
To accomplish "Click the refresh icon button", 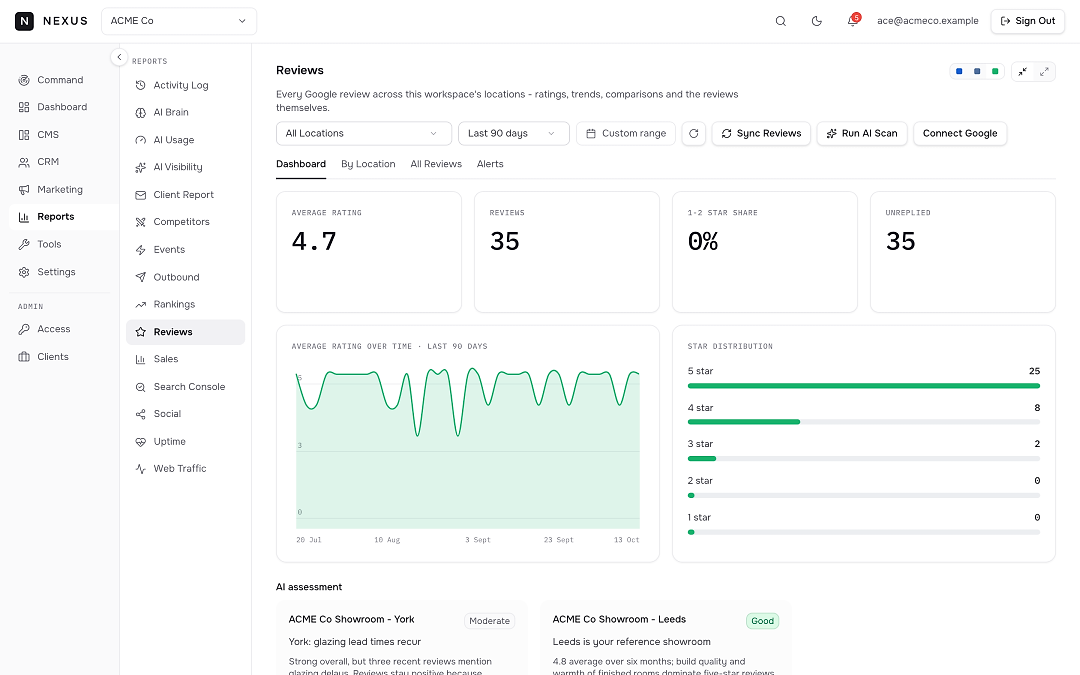I will 694,134.
